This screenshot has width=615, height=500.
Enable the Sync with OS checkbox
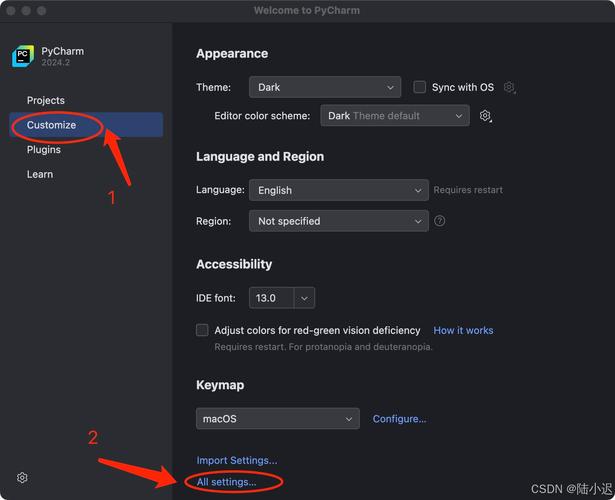420,87
